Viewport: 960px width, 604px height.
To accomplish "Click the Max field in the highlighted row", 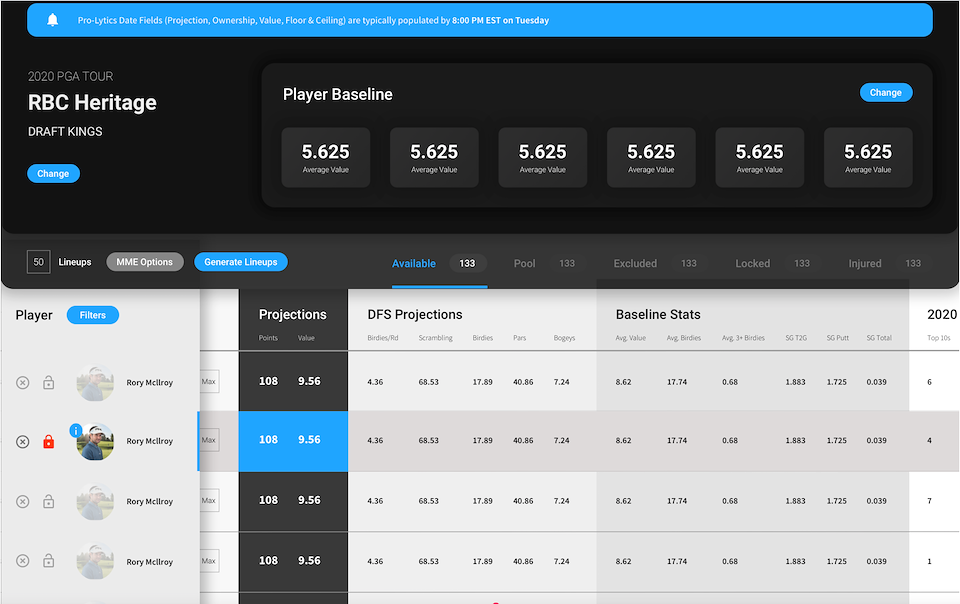I will [209, 440].
